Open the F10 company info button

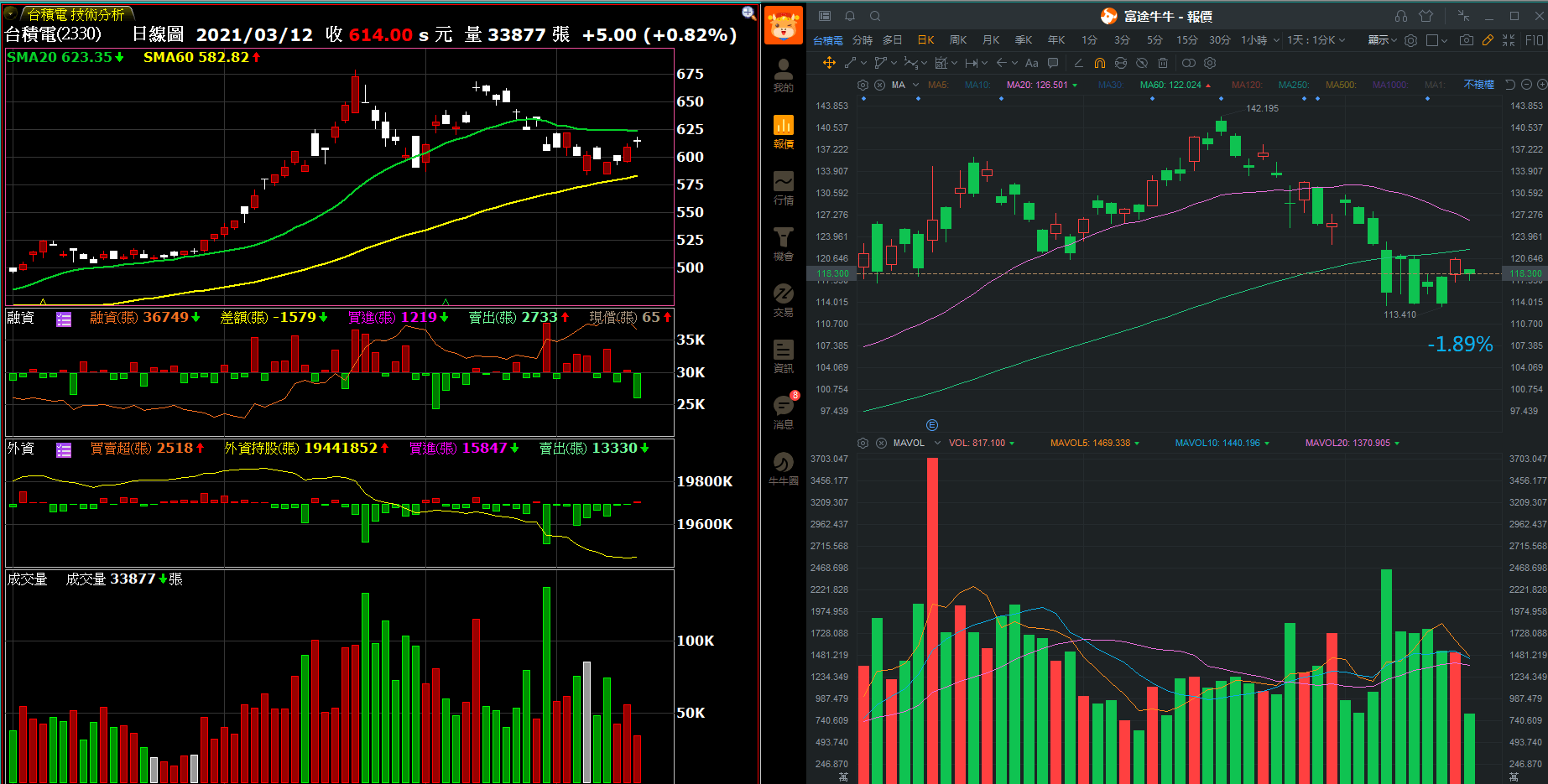click(x=1535, y=40)
